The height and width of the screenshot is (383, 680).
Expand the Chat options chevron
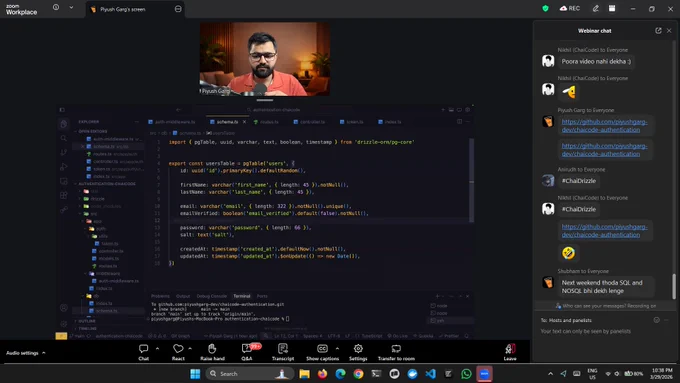157,348
